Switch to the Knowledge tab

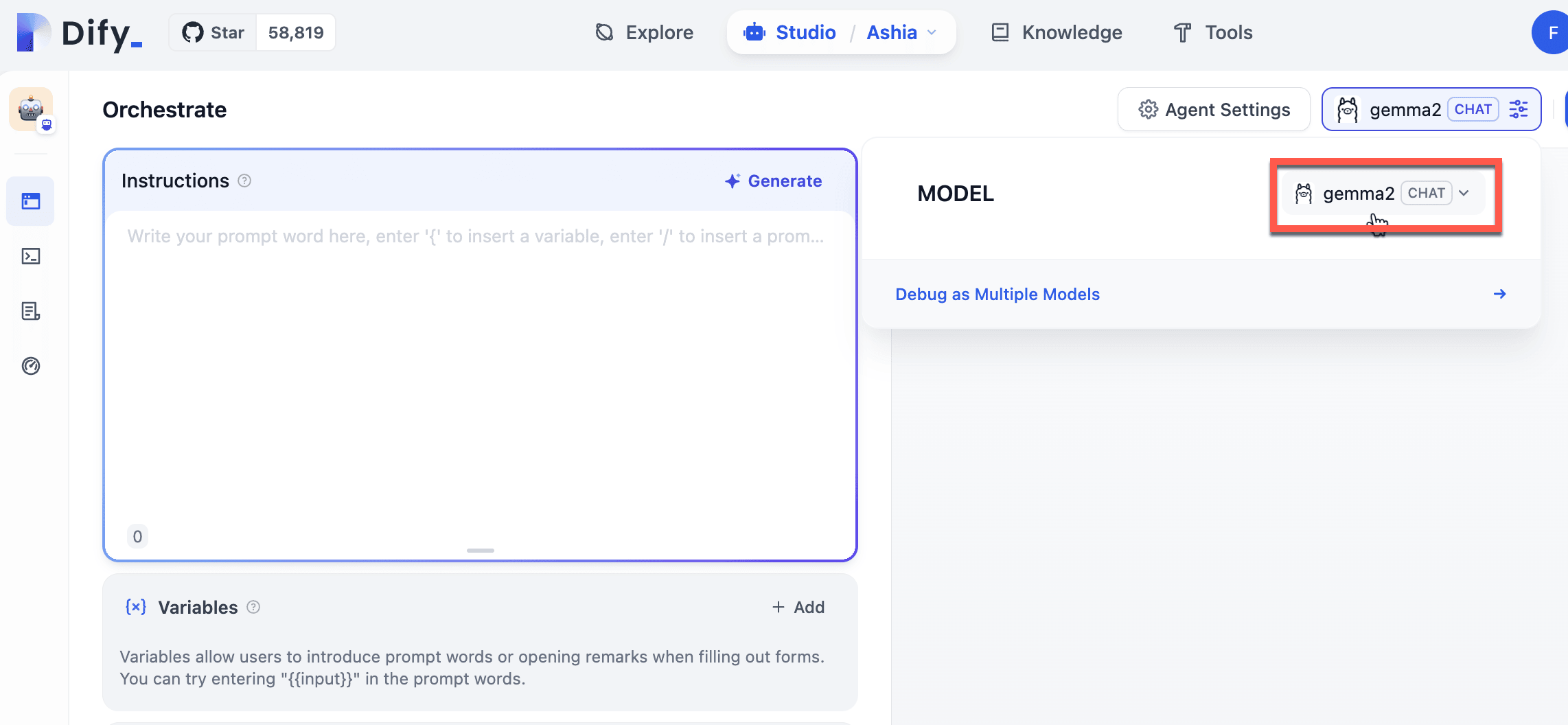click(1057, 32)
